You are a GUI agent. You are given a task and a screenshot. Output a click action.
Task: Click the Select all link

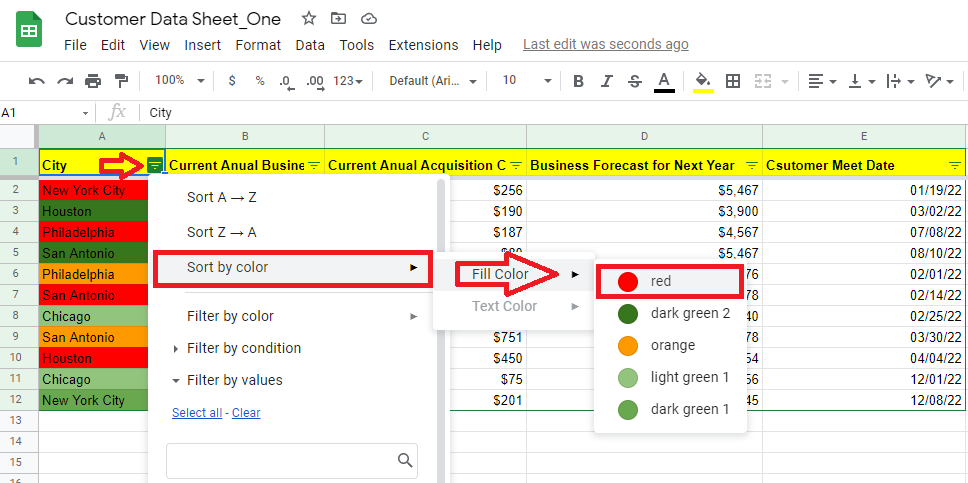[197, 413]
